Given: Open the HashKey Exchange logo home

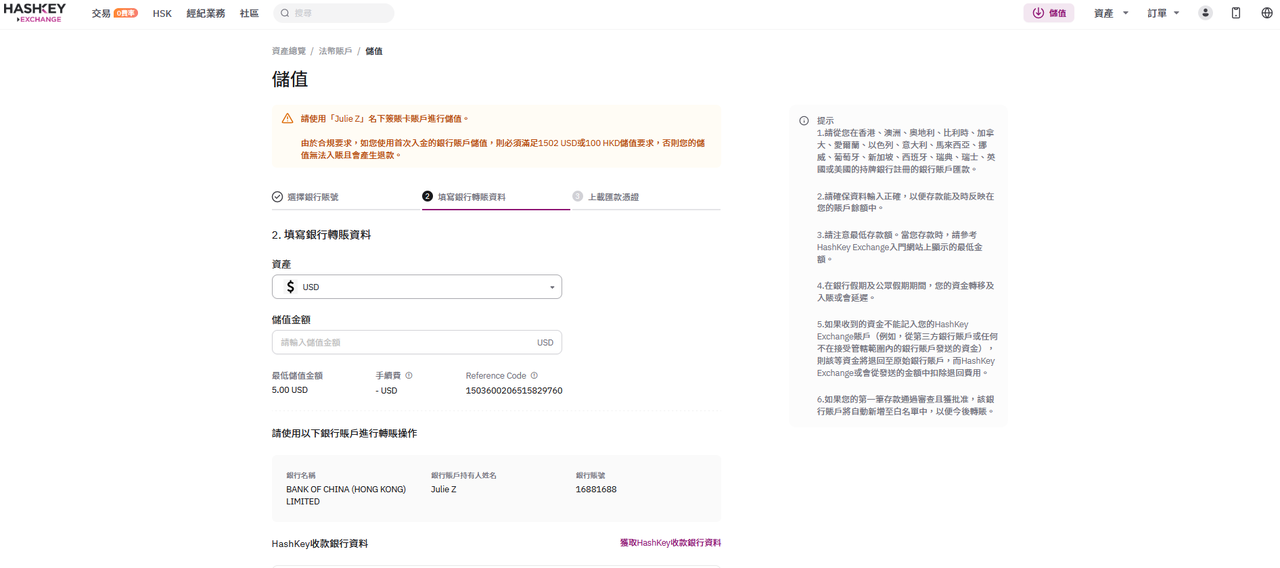Looking at the screenshot, I should (x=35, y=13).
